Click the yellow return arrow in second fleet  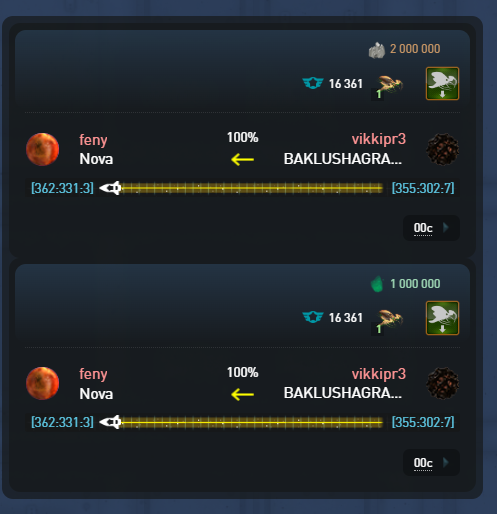click(x=243, y=395)
